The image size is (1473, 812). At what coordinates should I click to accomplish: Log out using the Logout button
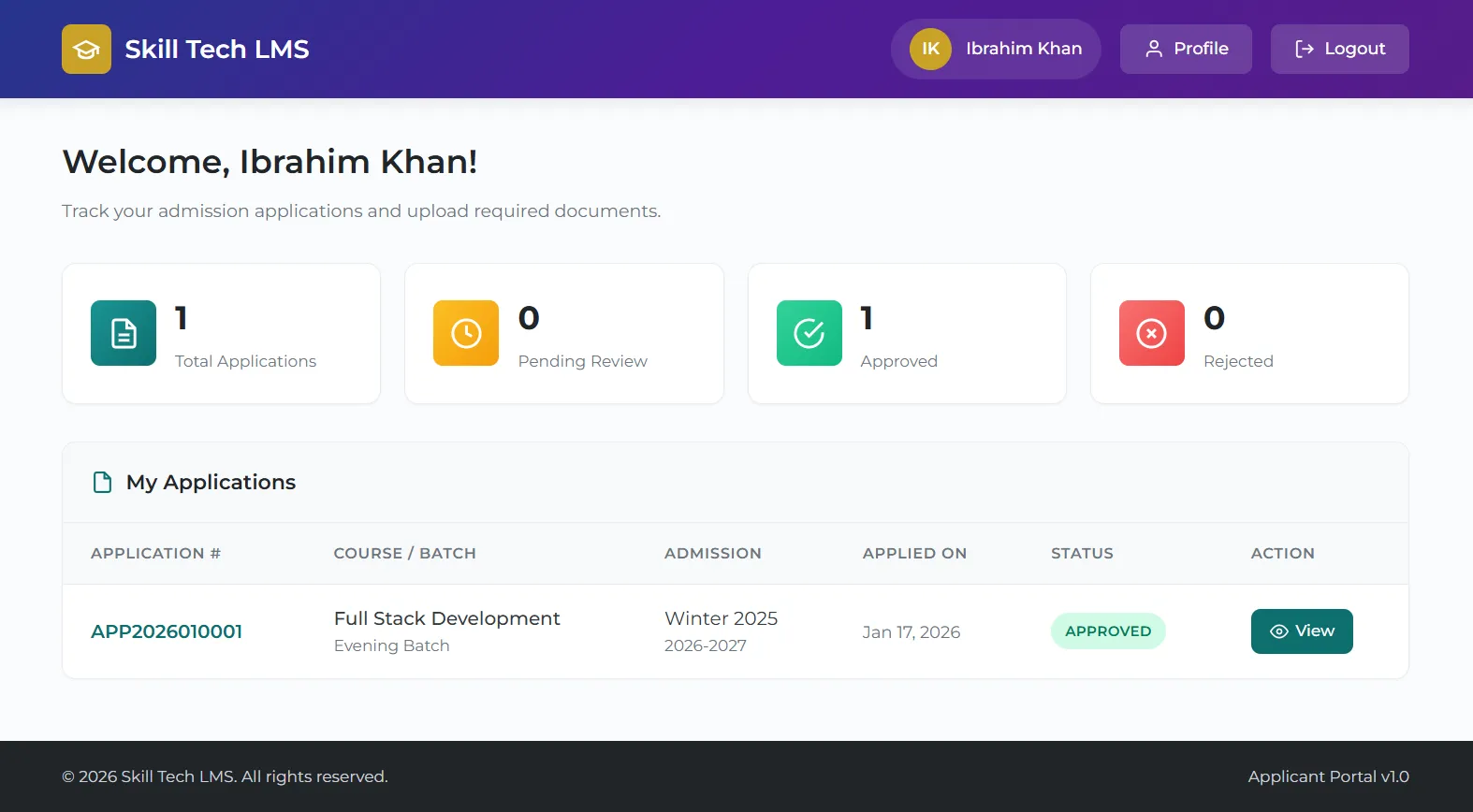(1339, 49)
